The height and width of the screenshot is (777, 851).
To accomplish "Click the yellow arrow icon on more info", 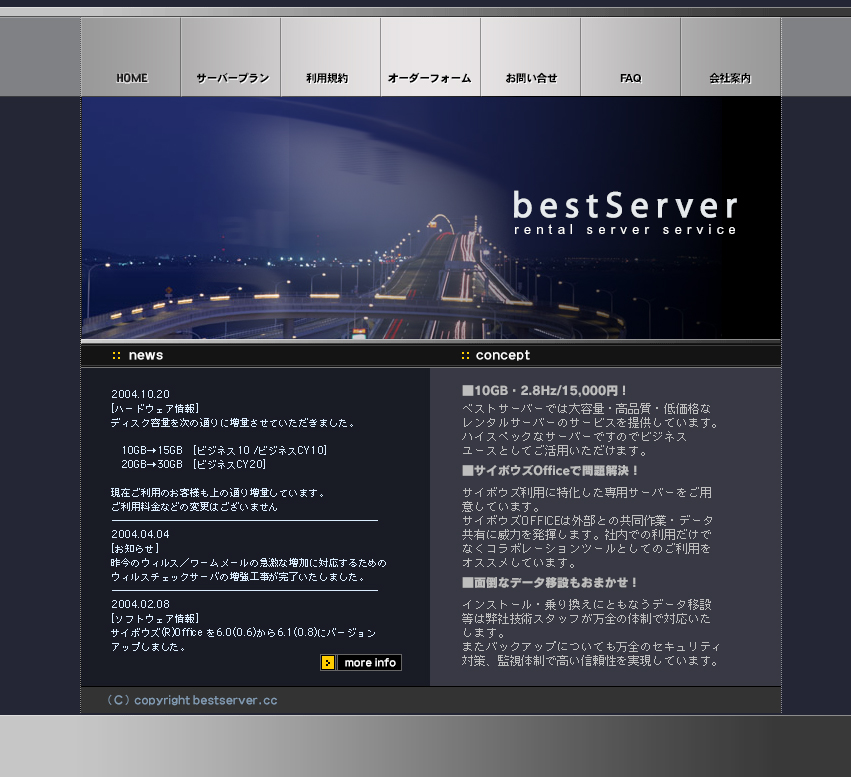I will point(328,663).
